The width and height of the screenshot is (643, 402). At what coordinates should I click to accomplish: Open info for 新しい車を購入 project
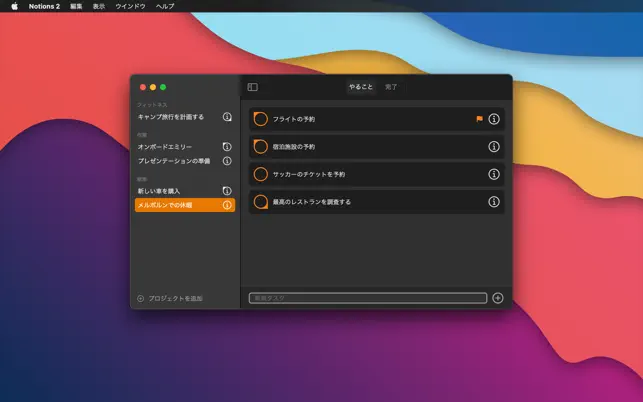point(227,191)
